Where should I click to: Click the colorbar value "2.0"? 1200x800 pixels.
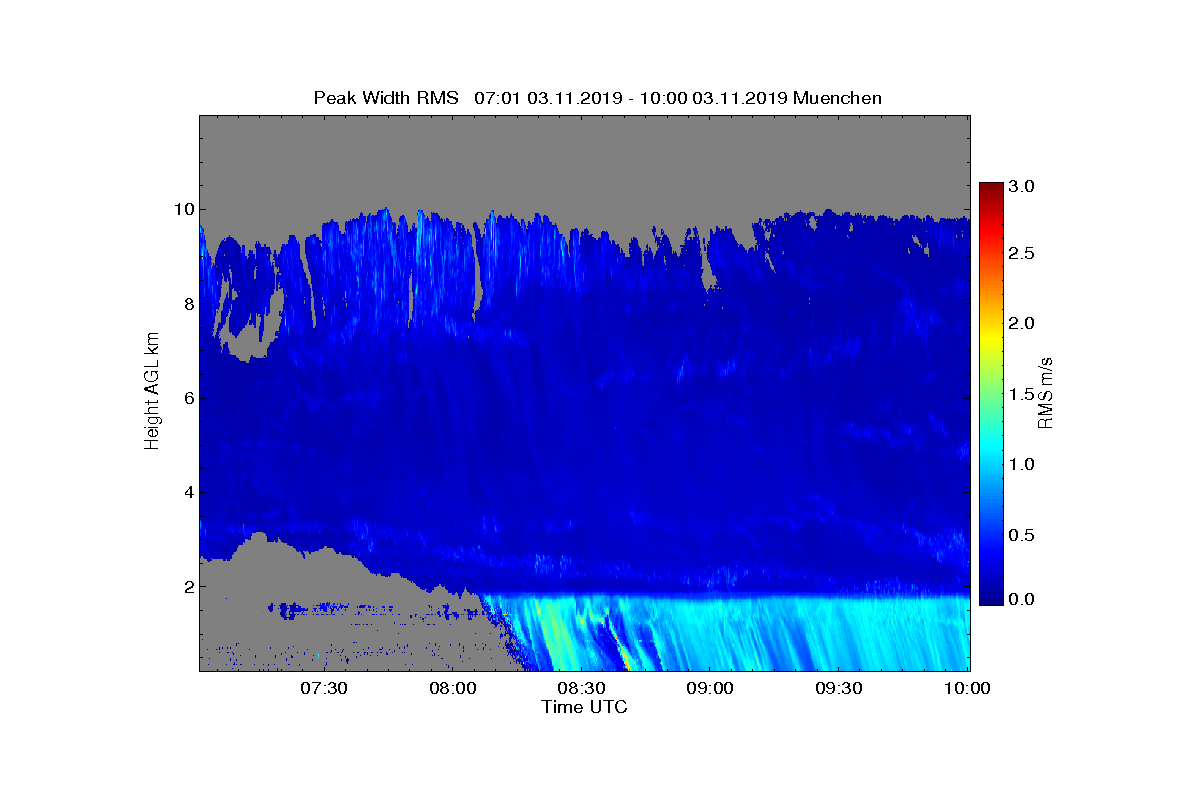(1021, 323)
